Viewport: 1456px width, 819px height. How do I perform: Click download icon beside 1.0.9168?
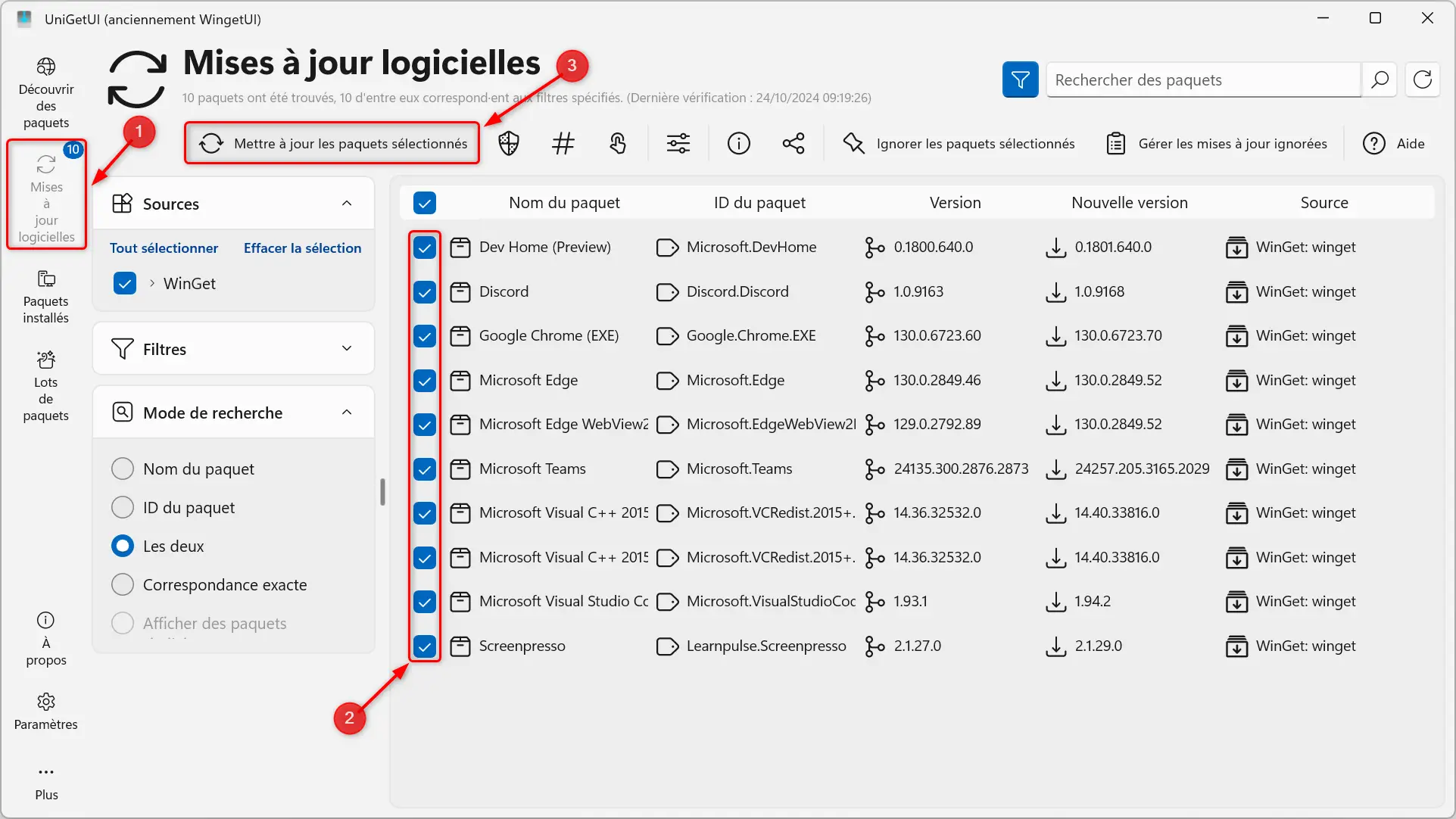click(x=1055, y=292)
